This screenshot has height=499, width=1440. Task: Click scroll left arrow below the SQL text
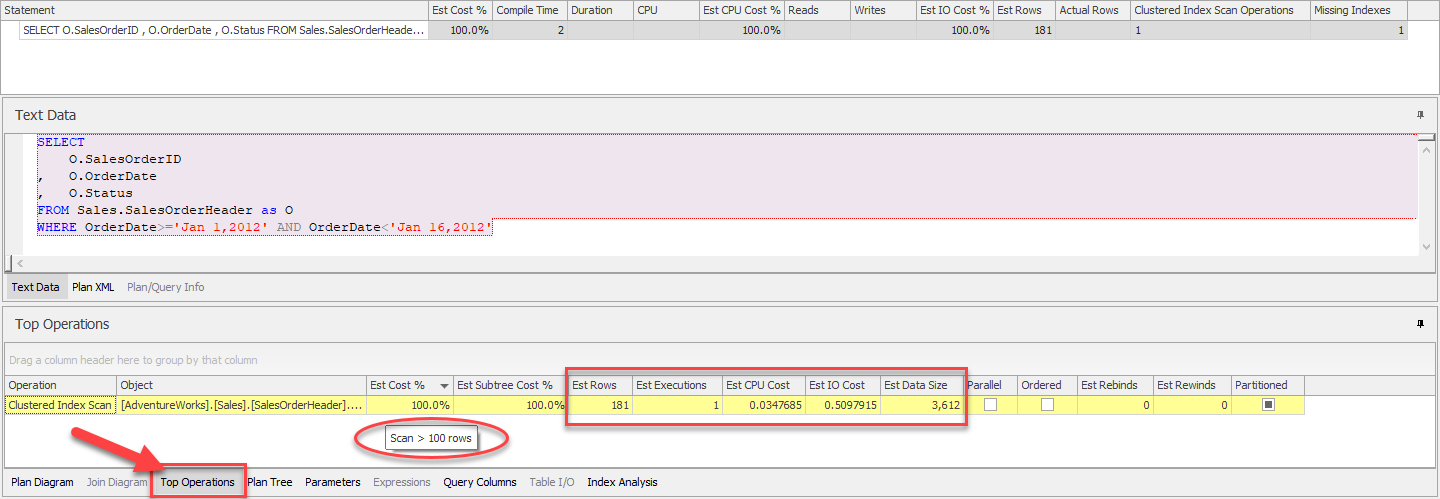point(20,263)
